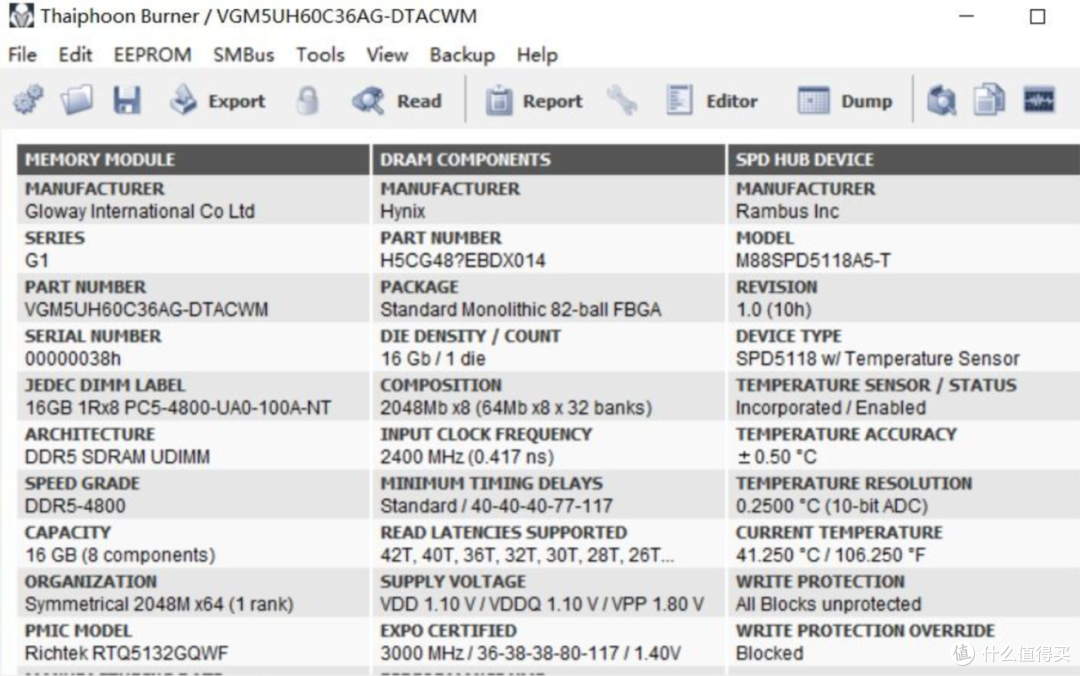Image resolution: width=1080 pixels, height=676 pixels.
Task: Select the part number VGM5UH60C36AG-DTACWM value
Action: pyautogui.click(x=146, y=309)
